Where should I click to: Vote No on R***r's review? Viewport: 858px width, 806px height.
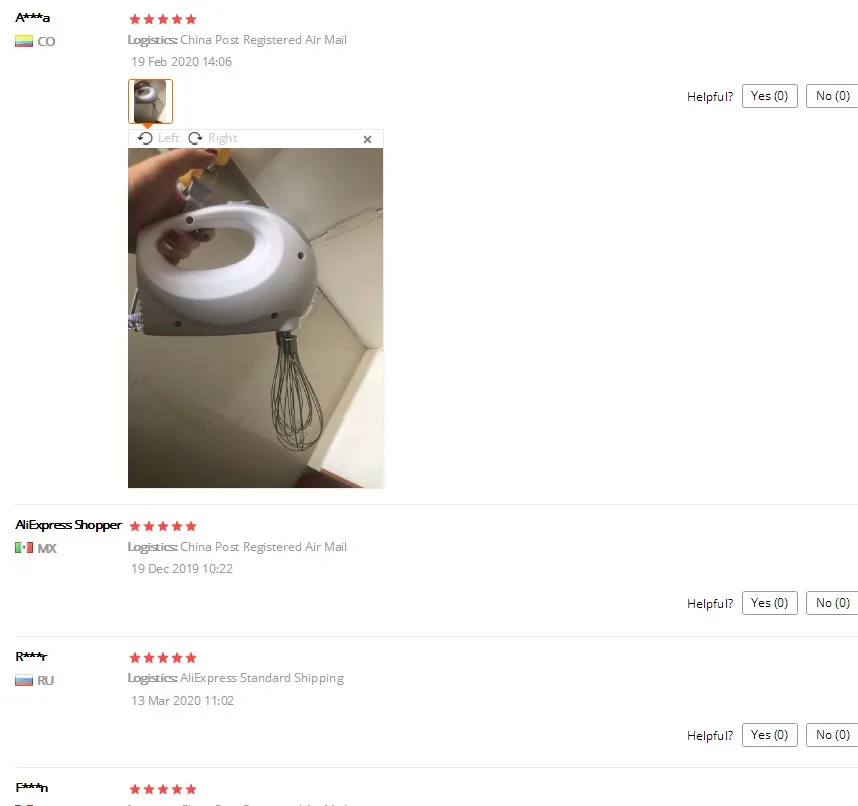832,735
